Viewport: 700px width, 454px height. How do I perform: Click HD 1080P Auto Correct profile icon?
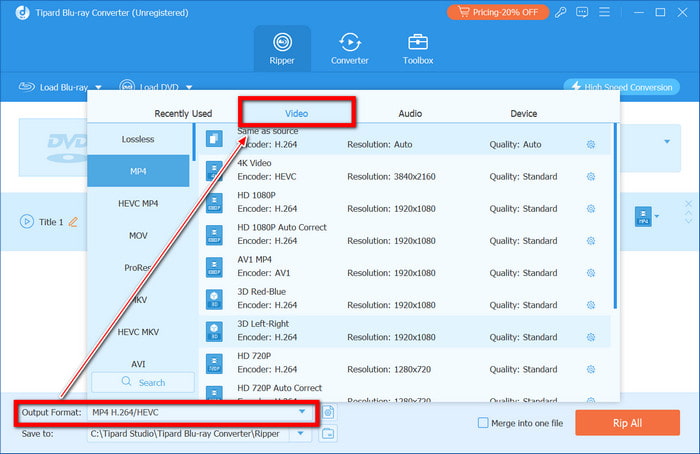(x=214, y=235)
